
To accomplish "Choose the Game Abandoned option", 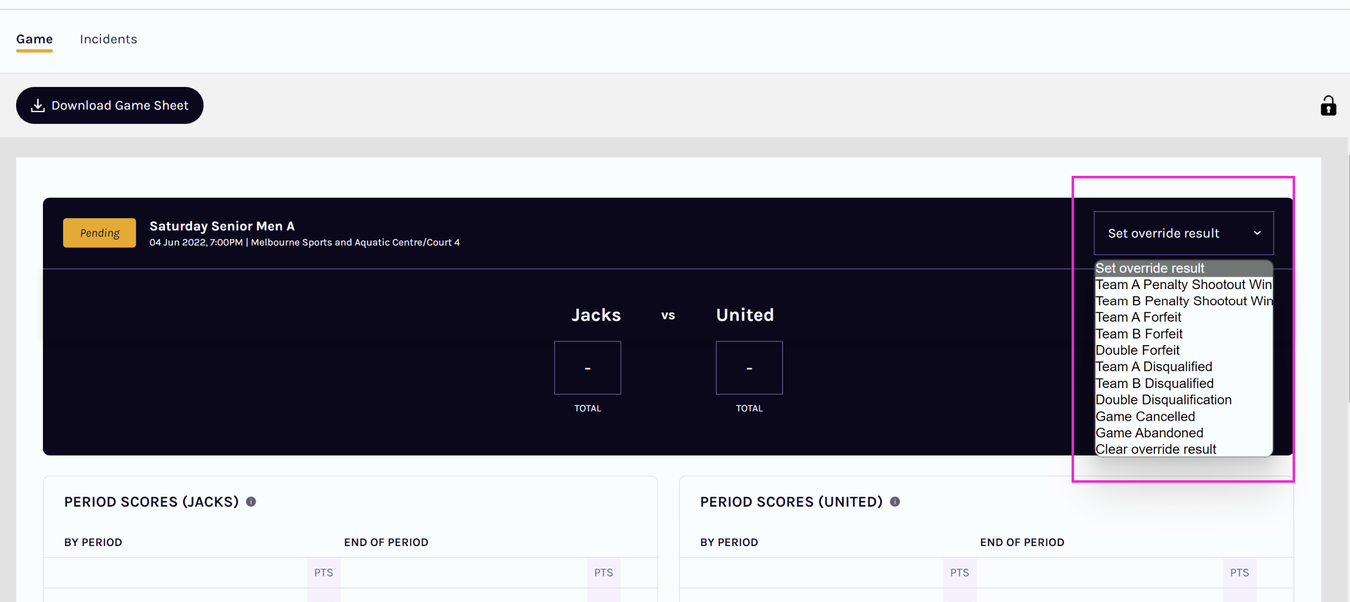I will pyautogui.click(x=1149, y=433).
